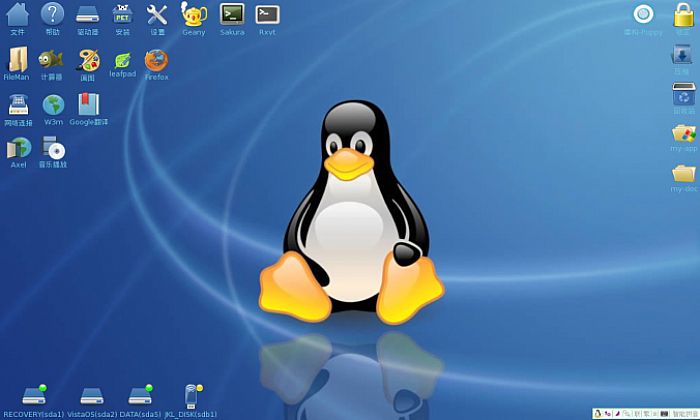Open the 帮助 help question mark icon
This screenshot has height=420, width=700.
53,13
